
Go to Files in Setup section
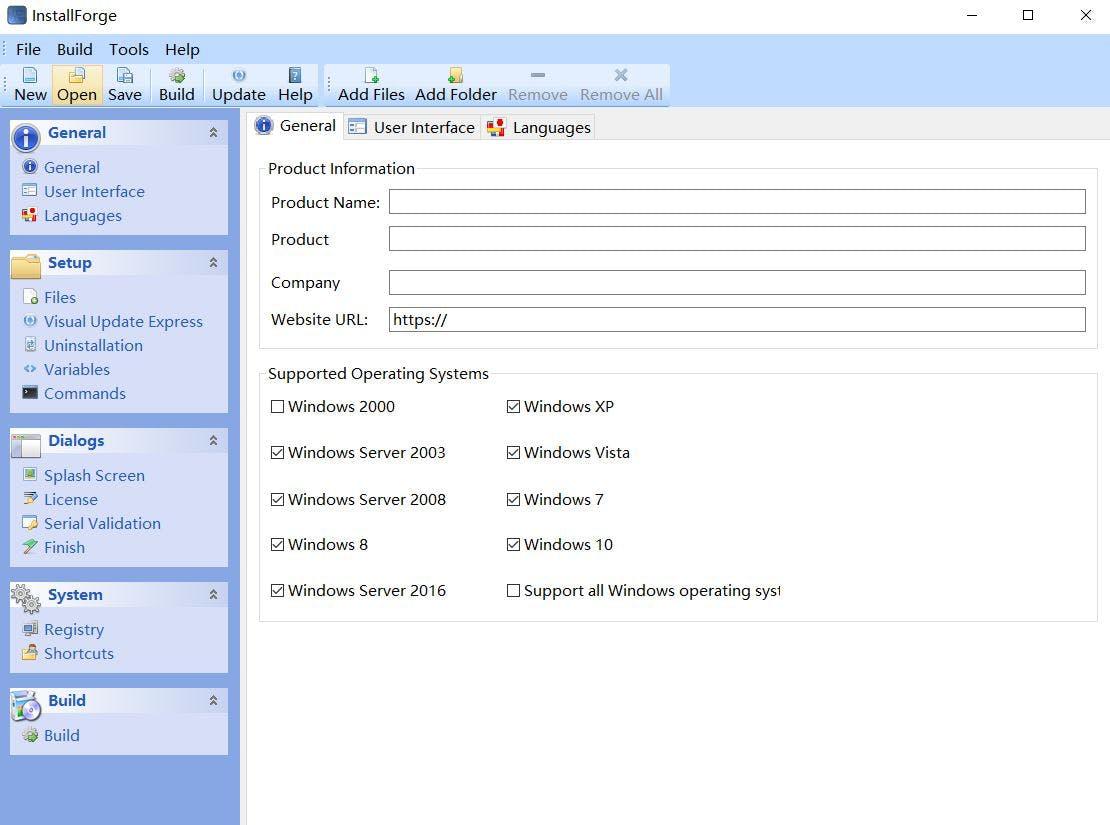59,297
